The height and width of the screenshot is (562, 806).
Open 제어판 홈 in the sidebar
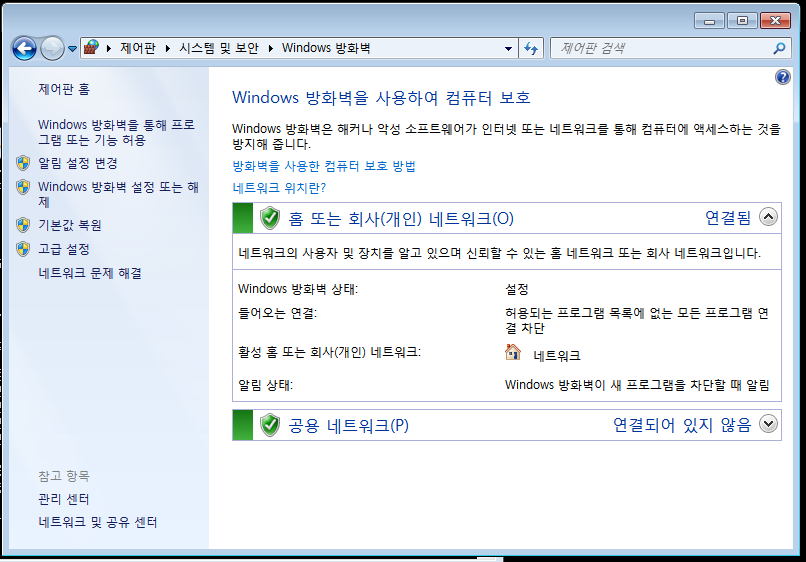64,89
